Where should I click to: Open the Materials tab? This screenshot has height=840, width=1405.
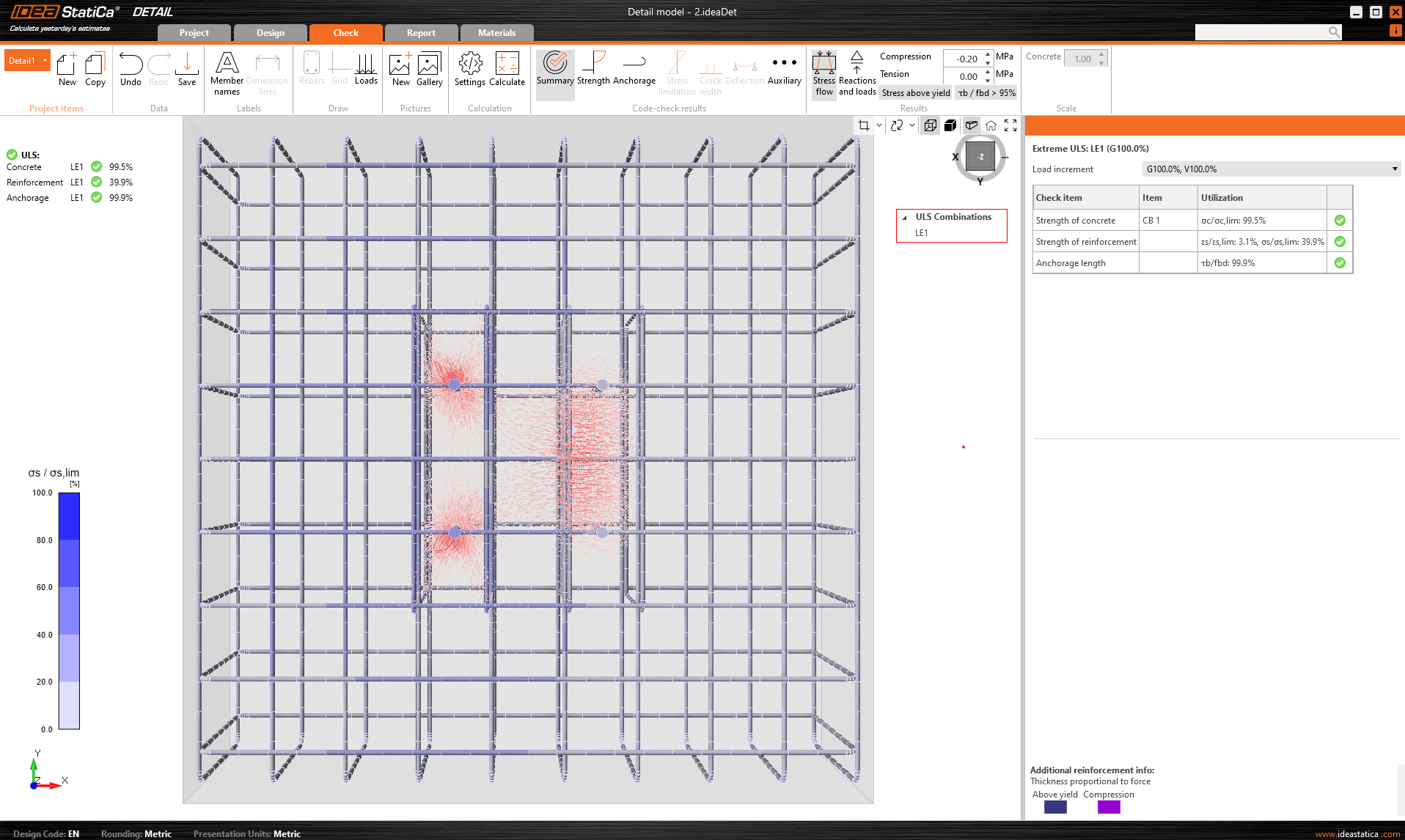point(496,33)
